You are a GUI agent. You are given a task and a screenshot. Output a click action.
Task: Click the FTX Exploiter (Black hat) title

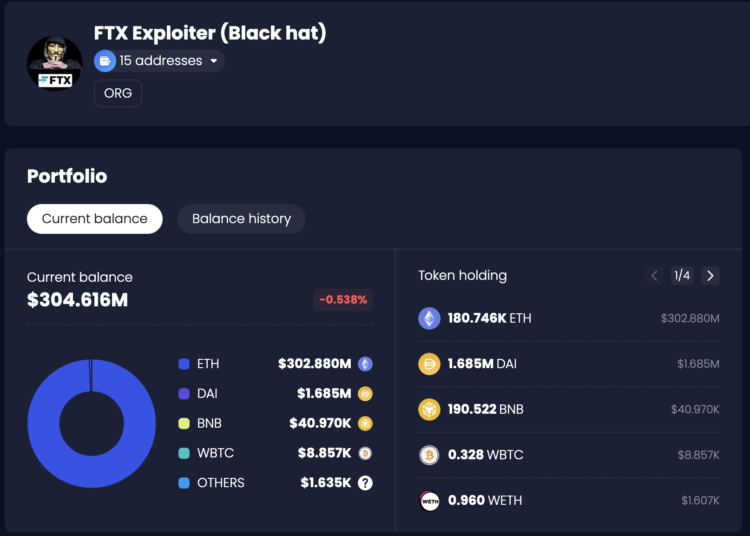(210, 33)
